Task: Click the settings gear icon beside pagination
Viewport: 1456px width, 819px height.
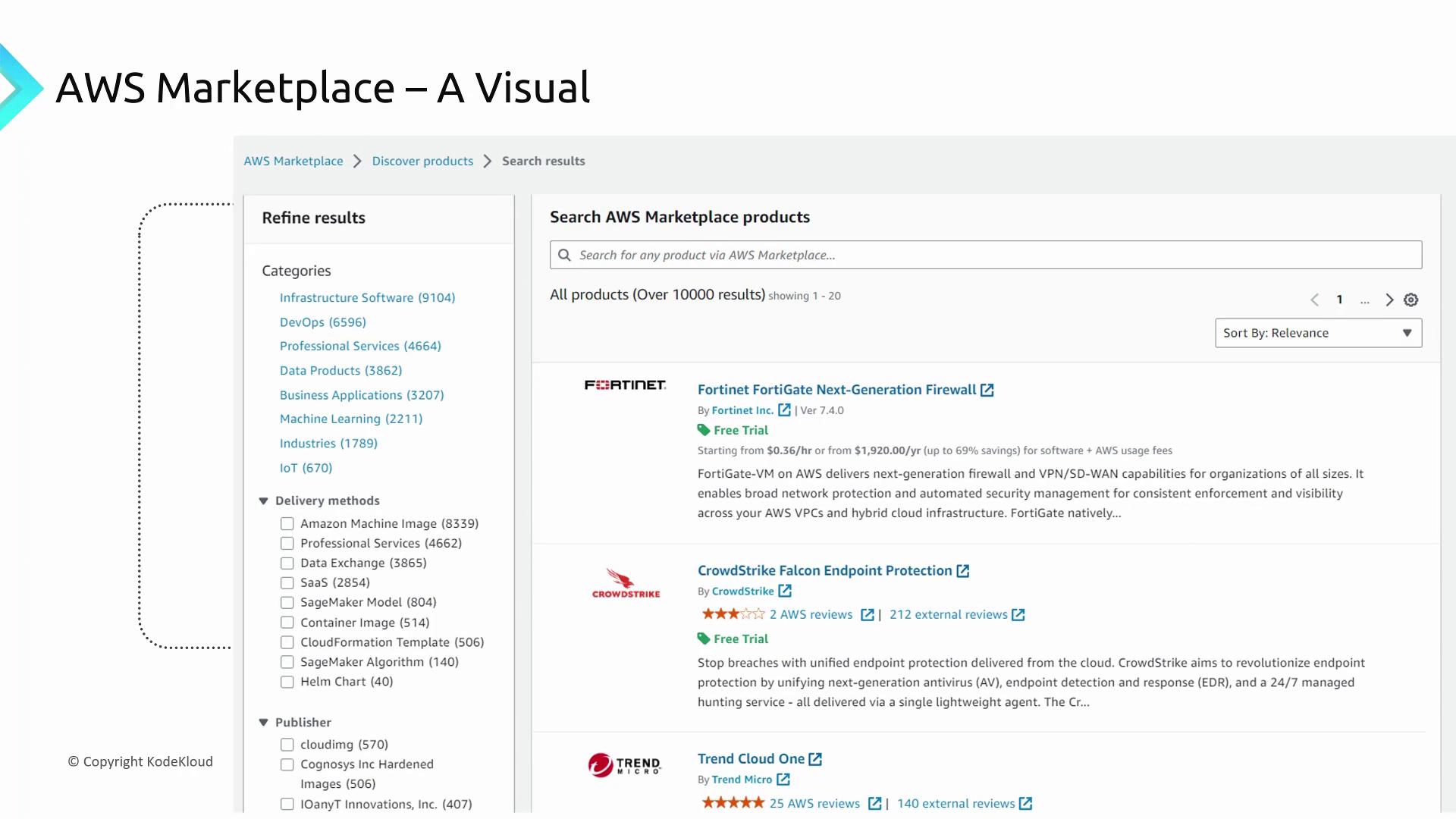Action: (x=1410, y=300)
